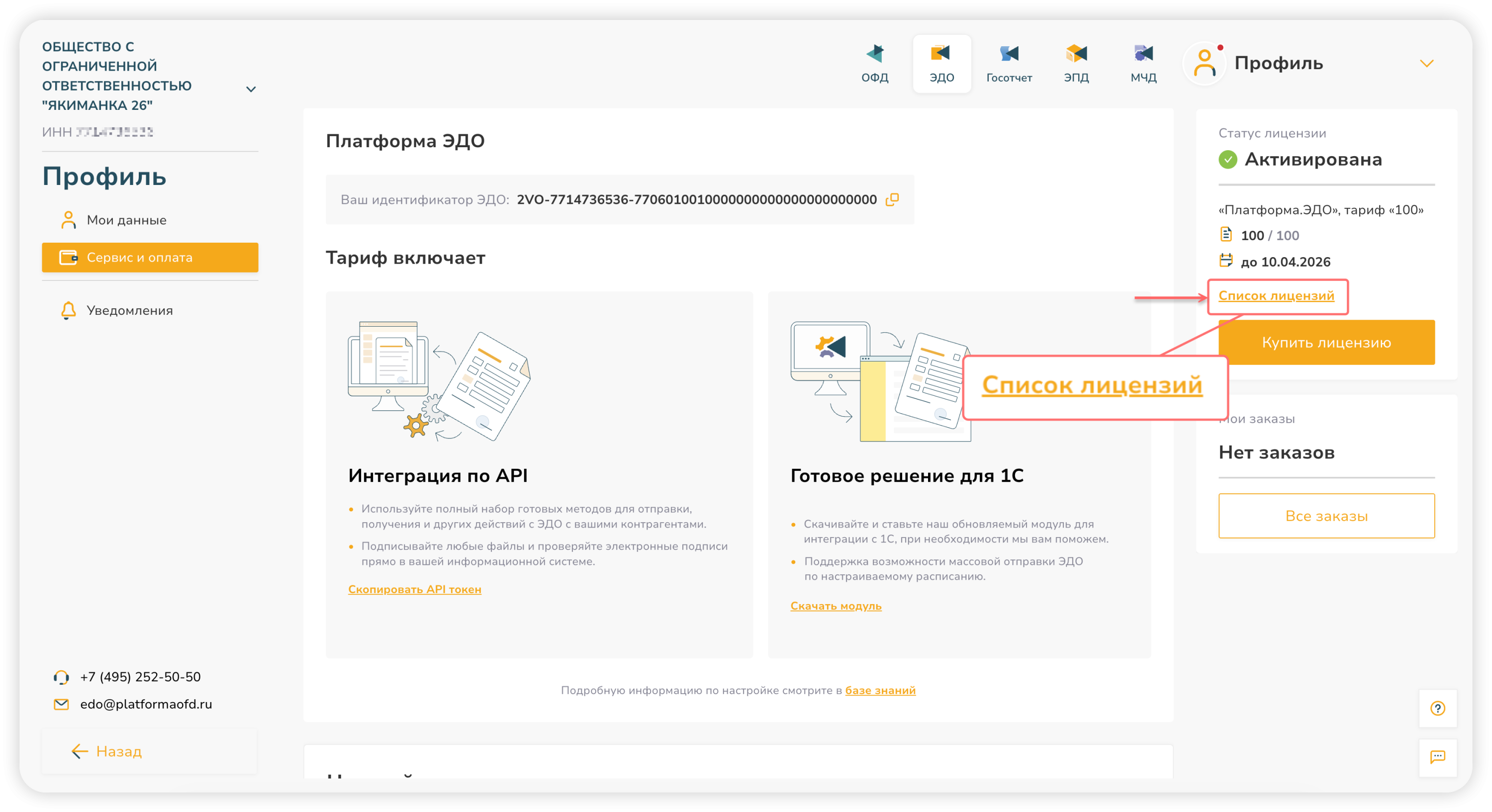Image resolution: width=1492 pixels, height=812 pixels.
Task: Click Скопировать API токен link
Action: pos(415,589)
